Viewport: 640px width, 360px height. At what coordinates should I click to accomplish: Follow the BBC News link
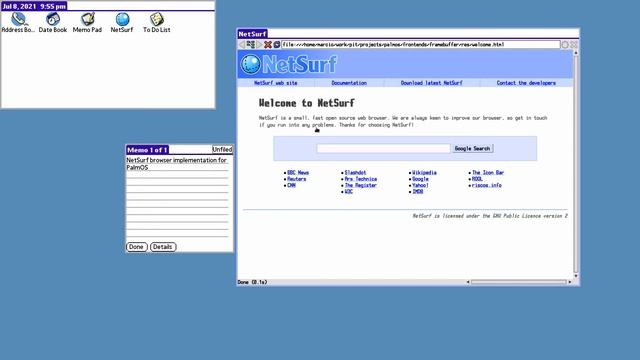(298, 173)
